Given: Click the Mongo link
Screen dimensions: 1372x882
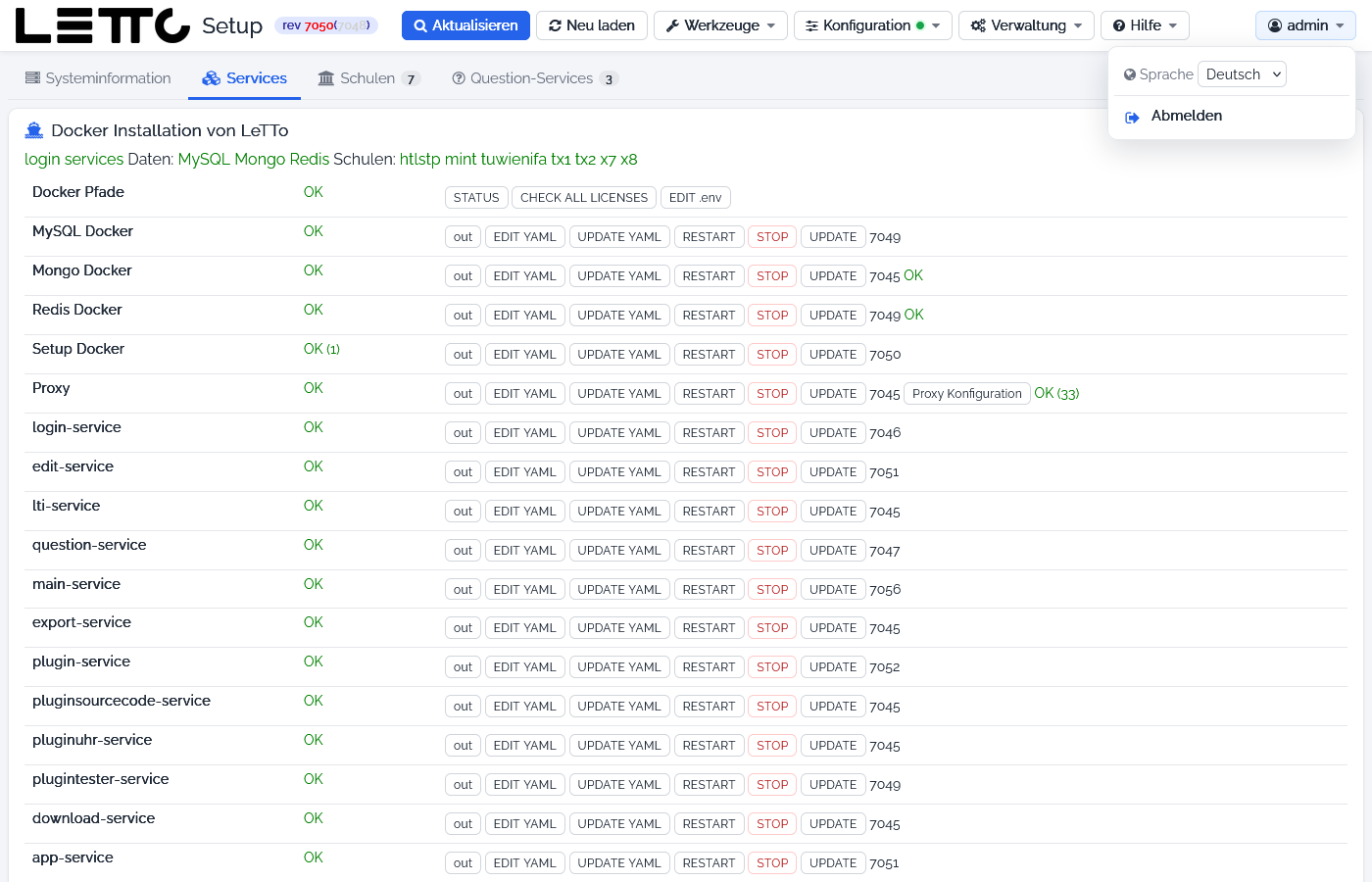Looking at the screenshot, I should [x=260, y=159].
